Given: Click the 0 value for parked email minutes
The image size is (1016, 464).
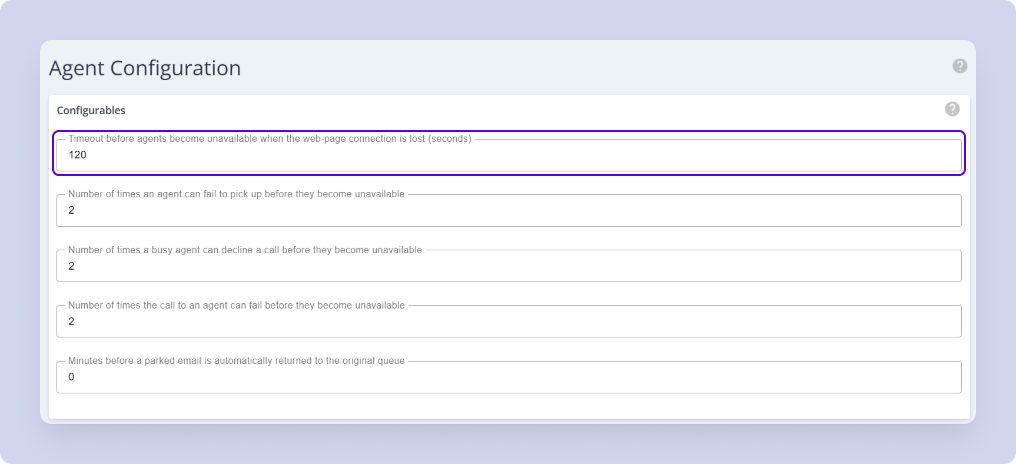Looking at the screenshot, I should tap(71, 377).
